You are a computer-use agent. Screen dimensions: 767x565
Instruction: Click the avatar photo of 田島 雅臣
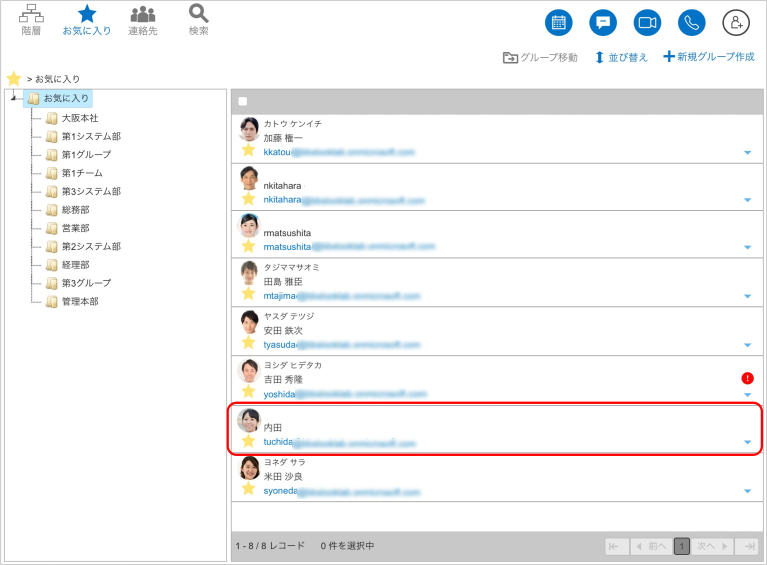click(249, 273)
